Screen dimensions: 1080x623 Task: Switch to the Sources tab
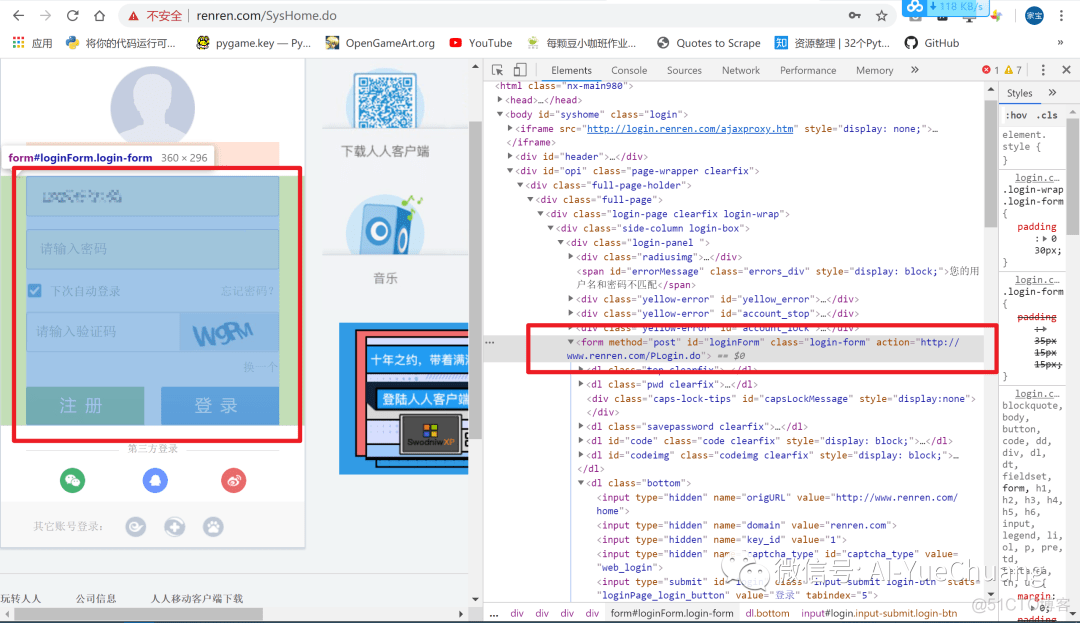(684, 70)
